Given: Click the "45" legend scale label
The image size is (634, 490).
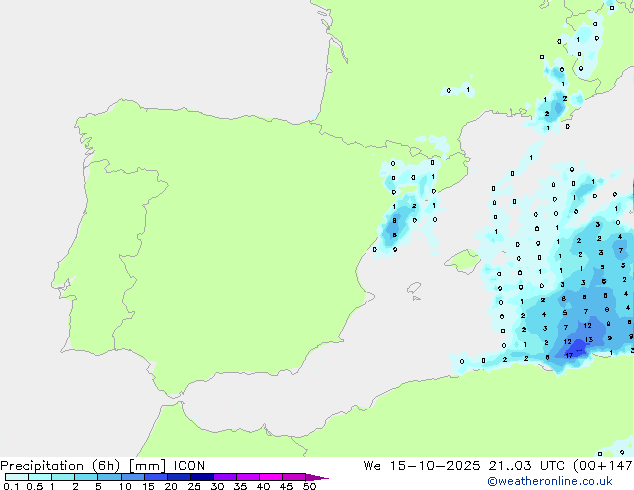Looking at the screenshot, I should click(286, 486).
